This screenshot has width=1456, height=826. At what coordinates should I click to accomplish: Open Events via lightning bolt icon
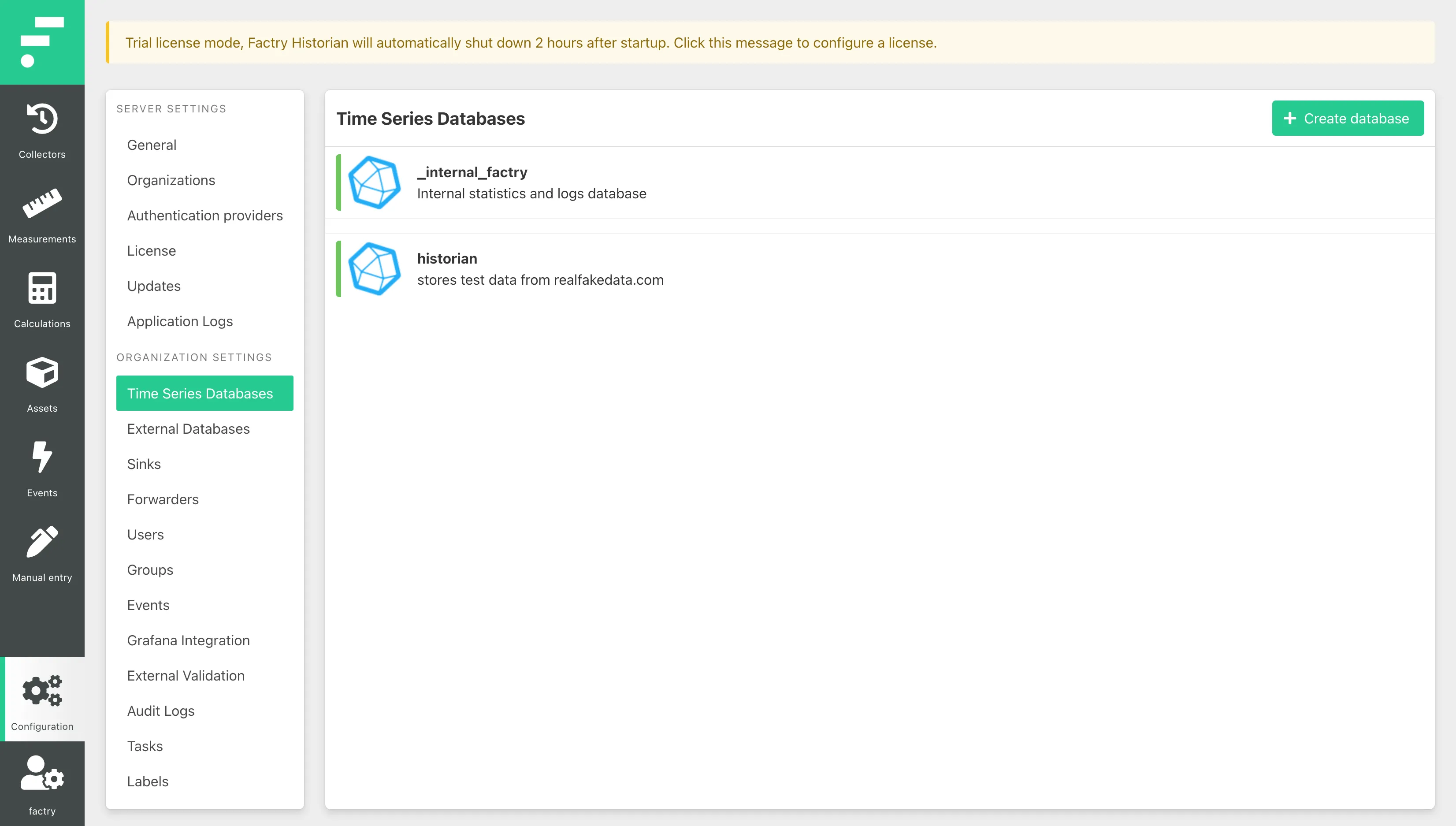42,457
